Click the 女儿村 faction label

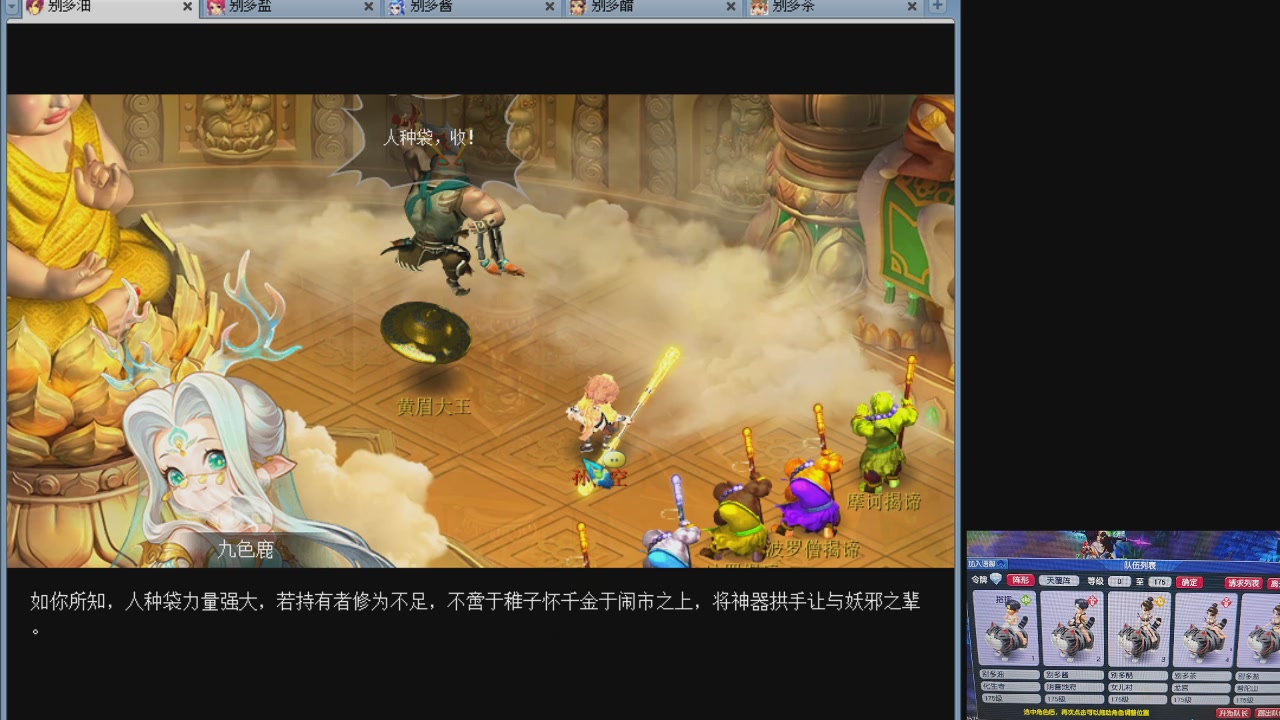[1138, 687]
